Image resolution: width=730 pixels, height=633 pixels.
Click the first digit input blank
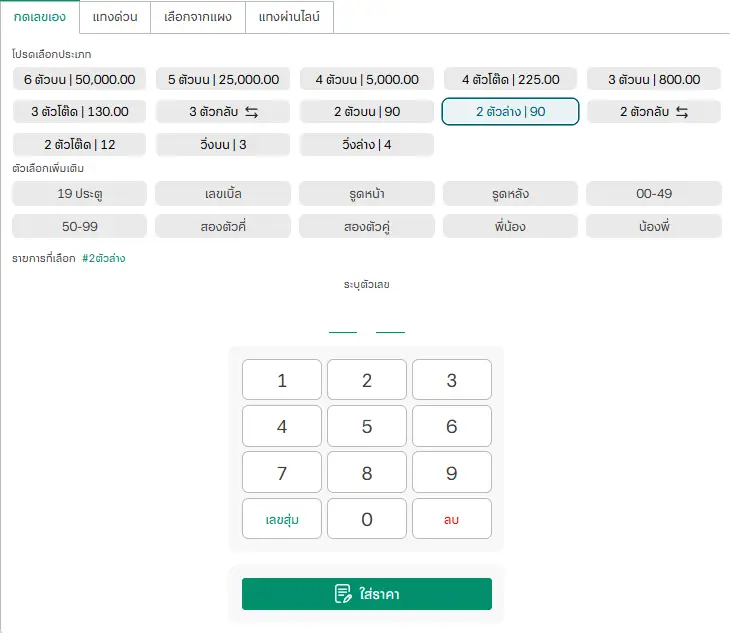343,321
